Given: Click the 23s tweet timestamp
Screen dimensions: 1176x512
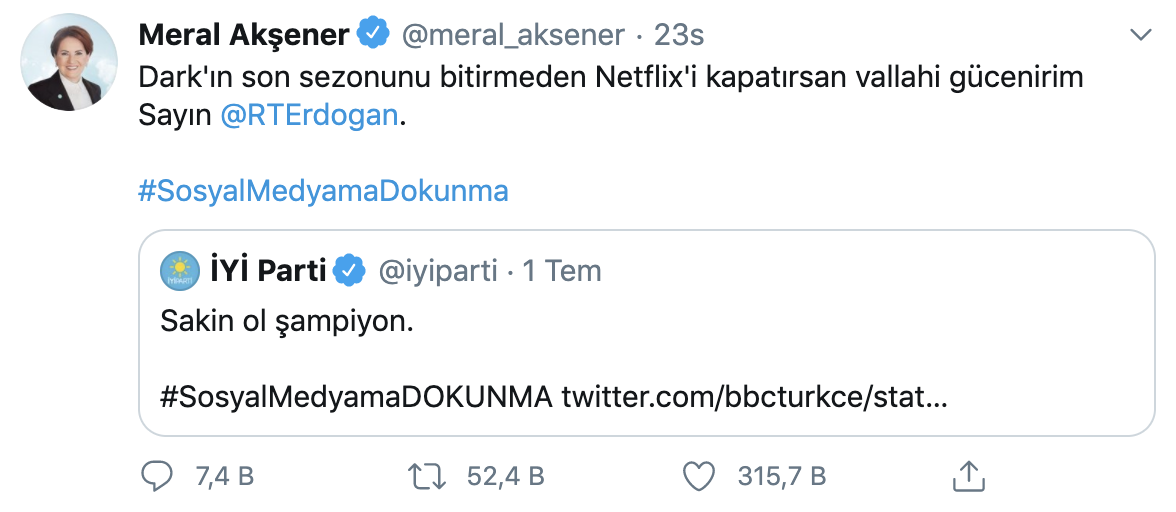Looking at the screenshot, I should click(x=679, y=35).
